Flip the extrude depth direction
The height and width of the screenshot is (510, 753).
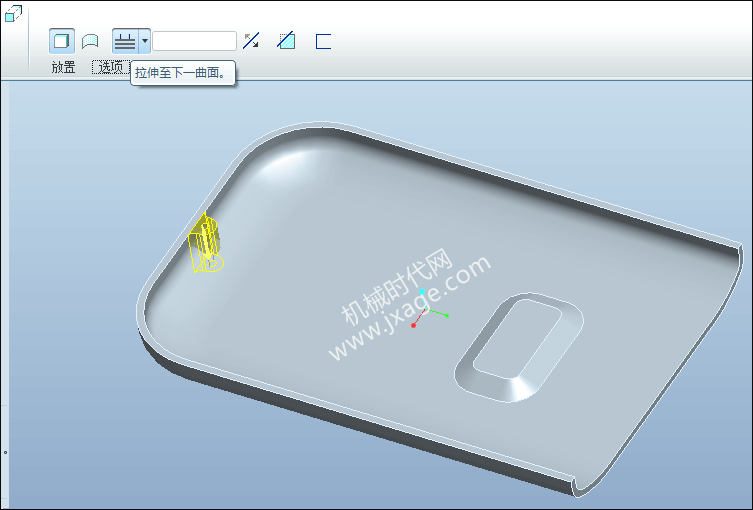click(x=251, y=41)
